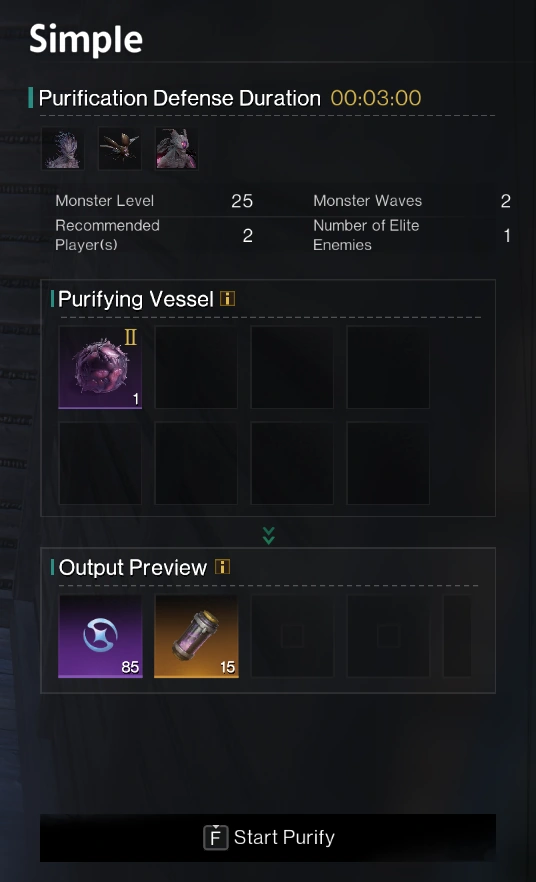
Task: Open Output Preview info icon
Action: [223, 566]
